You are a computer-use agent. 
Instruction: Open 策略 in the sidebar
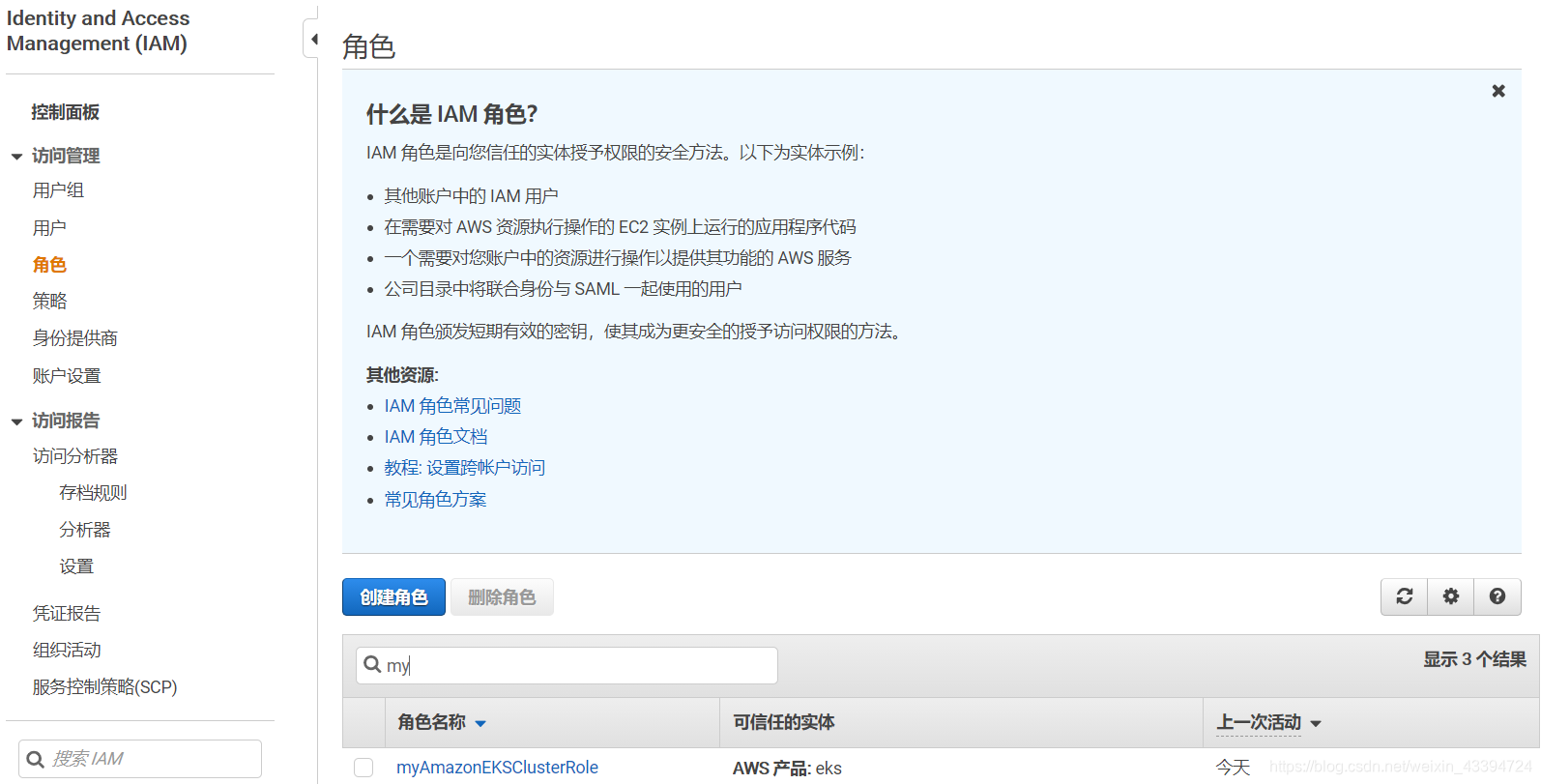[49, 301]
